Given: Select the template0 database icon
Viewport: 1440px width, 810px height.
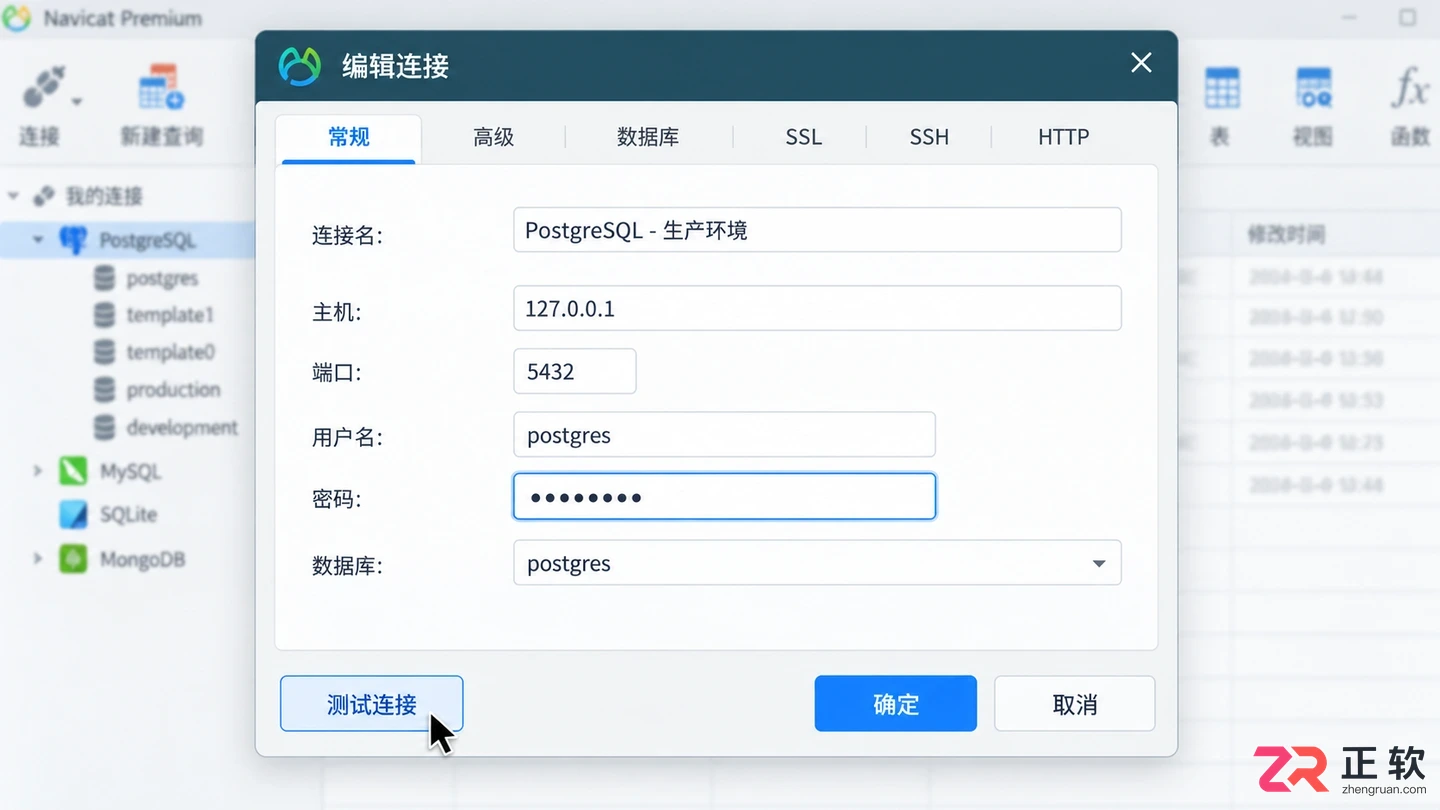Looking at the screenshot, I should pyautogui.click(x=104, y=352).
